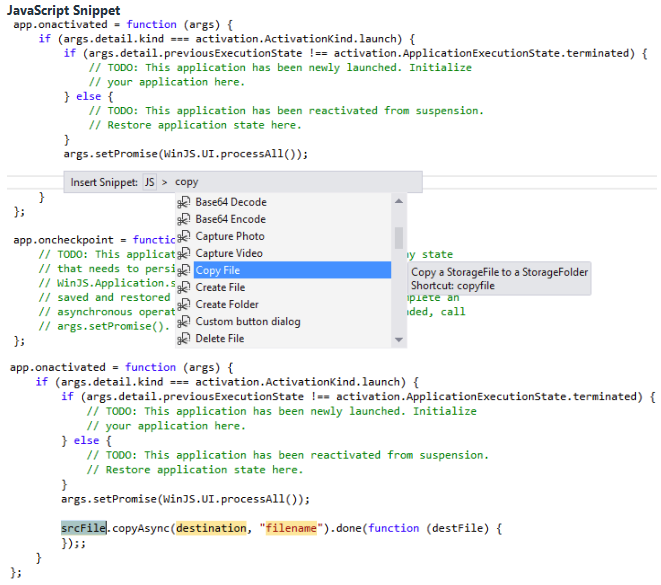Screen dimensions: 661x585
Task: Click the icon beside the highlighted Copy File entry
Action: click(184, 270)
